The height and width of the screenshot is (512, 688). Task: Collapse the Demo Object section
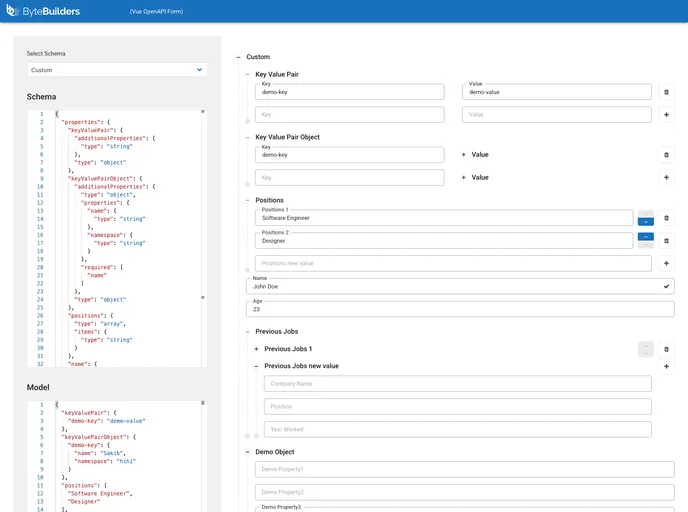(247, 452)
